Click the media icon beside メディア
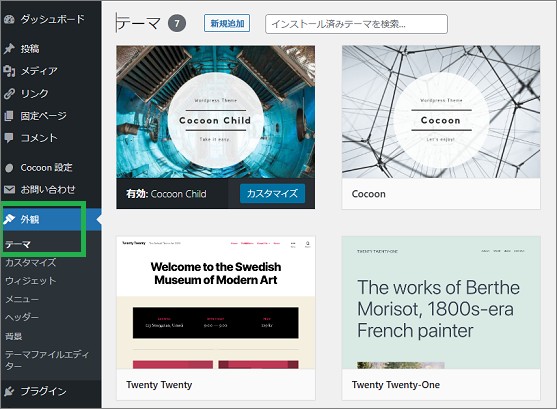Image resolution: width=557 pixels, height=409 pixels. click(9, 71)
